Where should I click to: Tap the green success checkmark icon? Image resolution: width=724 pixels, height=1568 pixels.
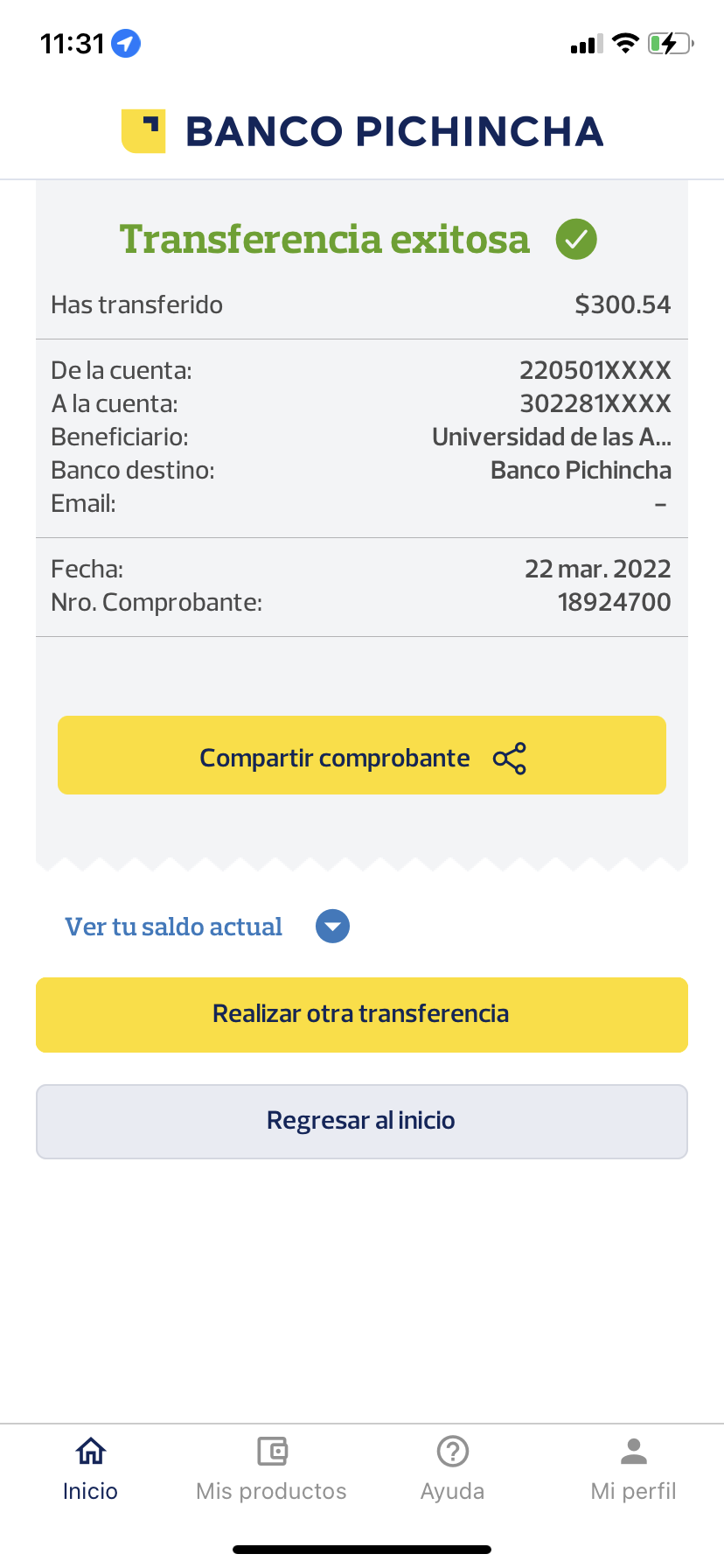point(576,239)
